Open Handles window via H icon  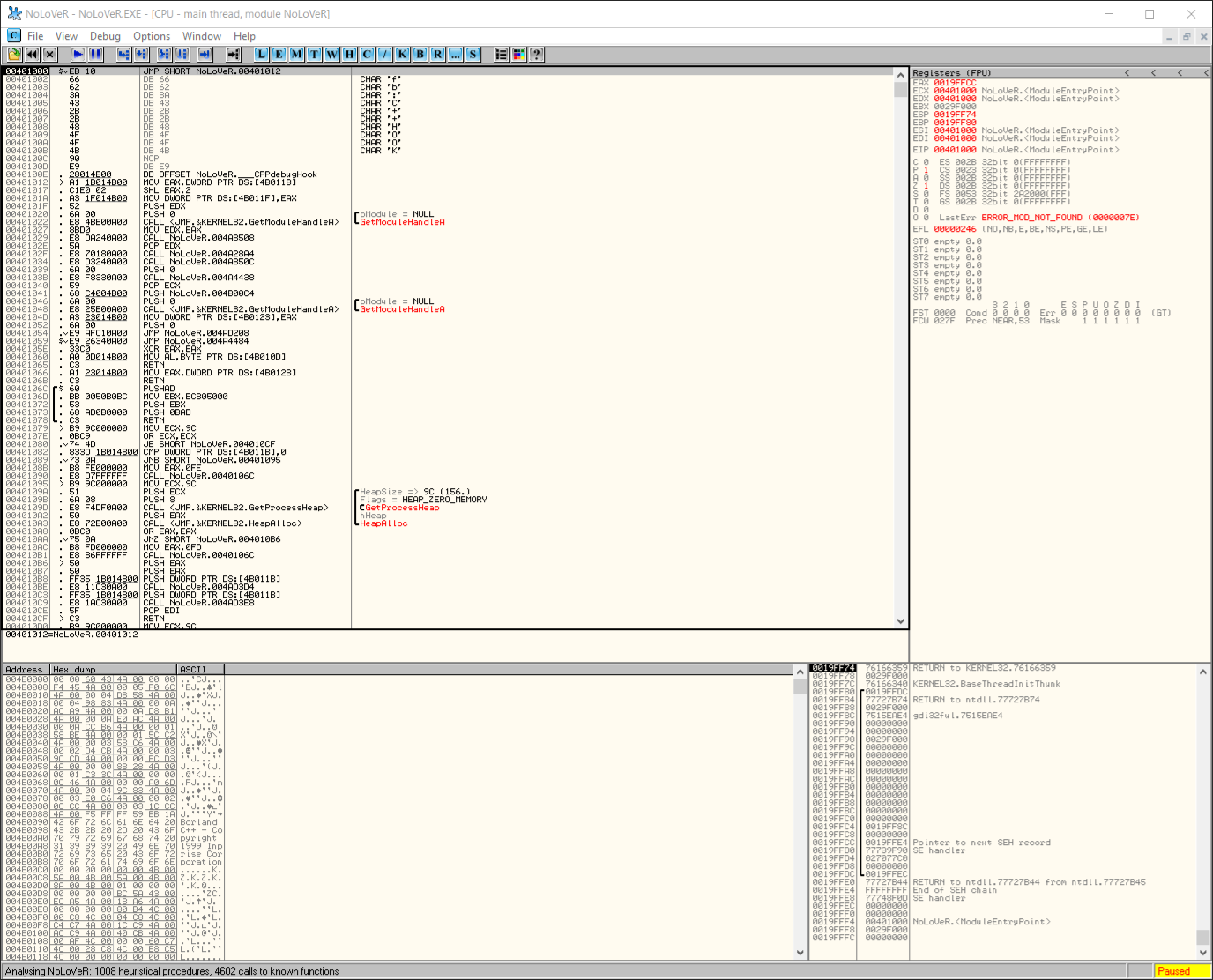pyautogui.click(x=350, y=54)
